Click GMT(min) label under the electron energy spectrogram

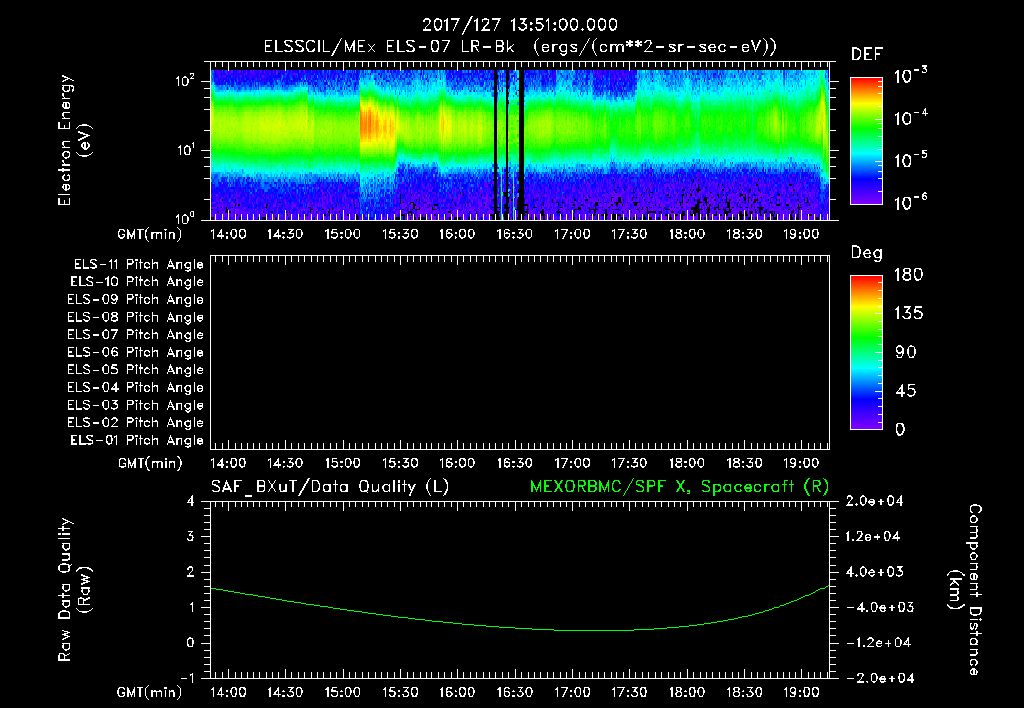[x=150, y=234]
